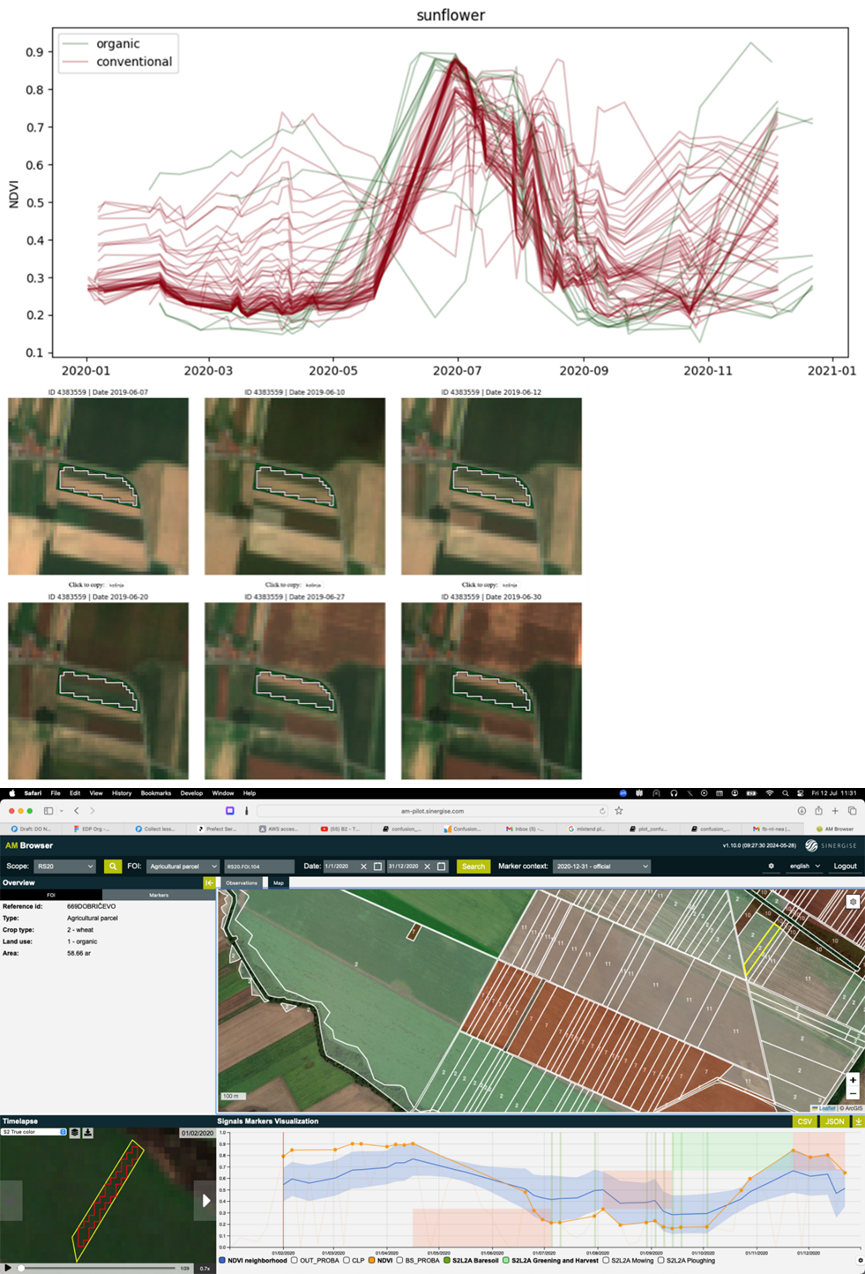The height and width of the screenshot is (1274, 865).
Task: Open the timelapse layers icon
Action: [x=75, y=1132]
